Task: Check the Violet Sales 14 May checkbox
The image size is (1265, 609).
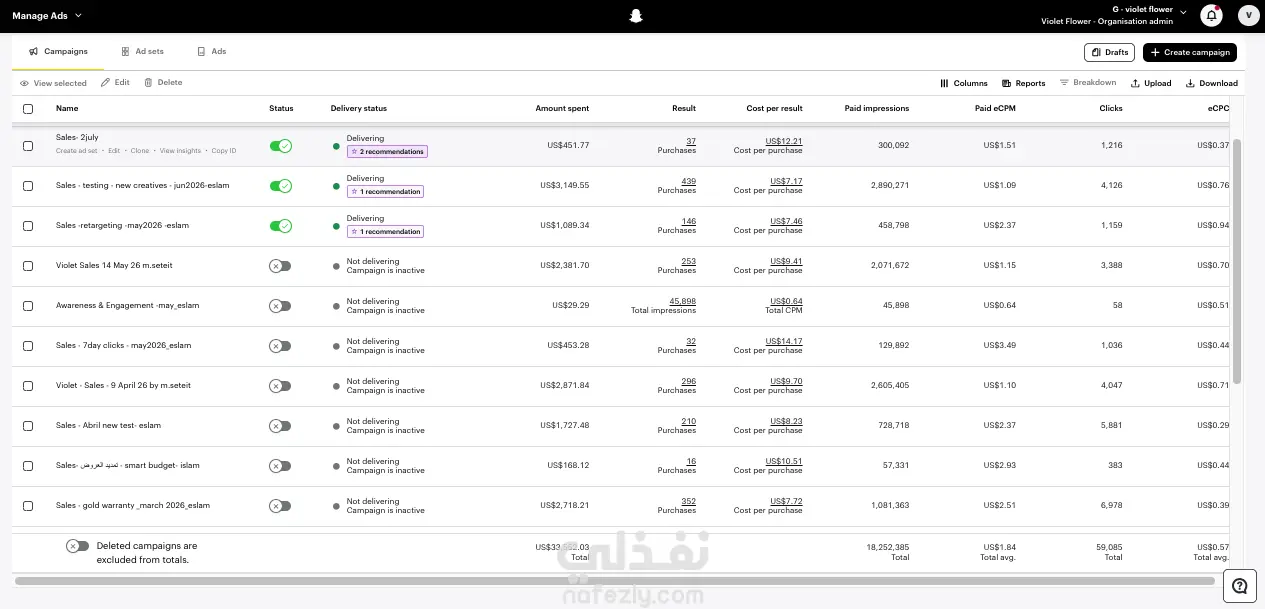Action: click(28, 266)
